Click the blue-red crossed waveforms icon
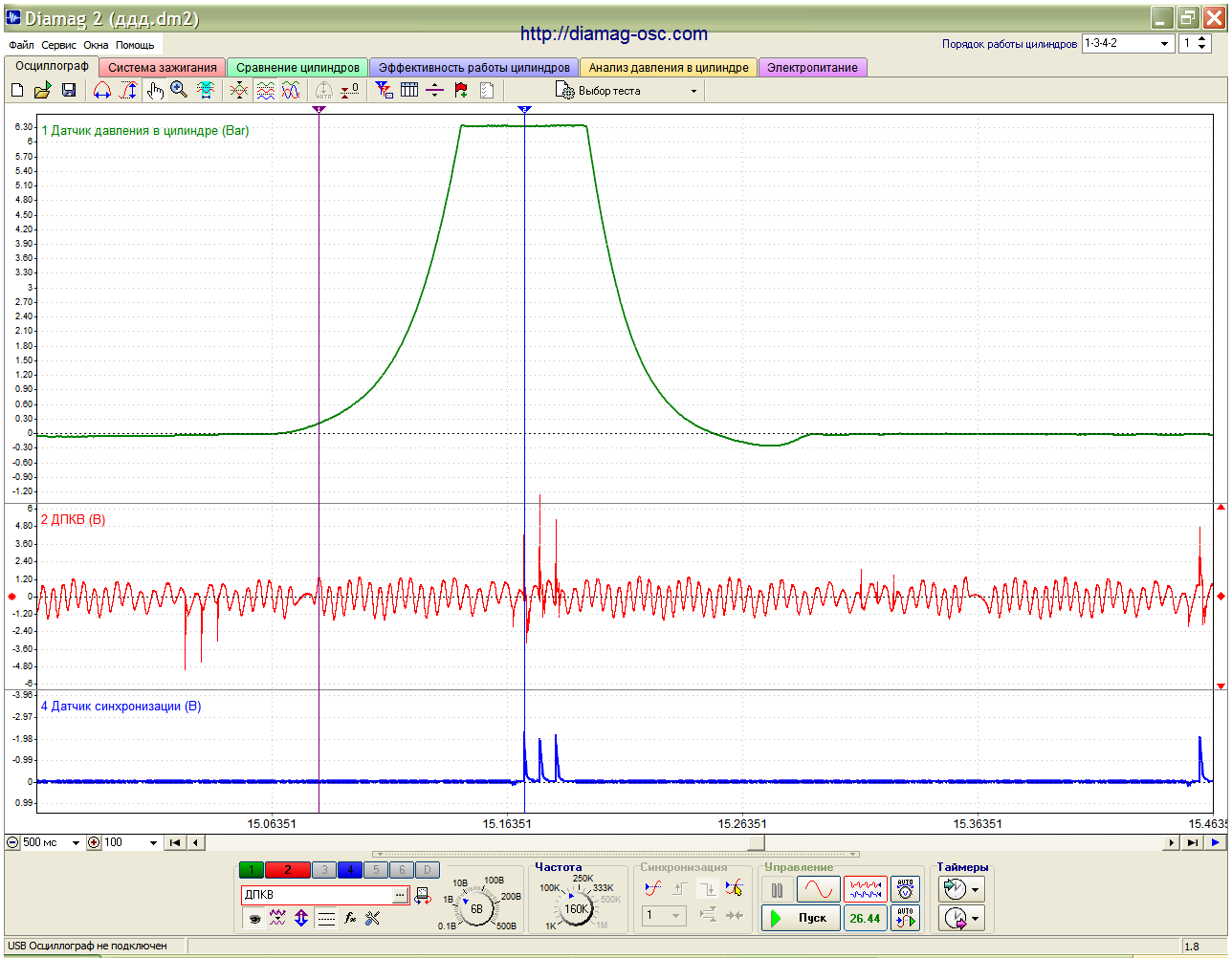This screenshot has height=958, width=1232. (291, 90)
